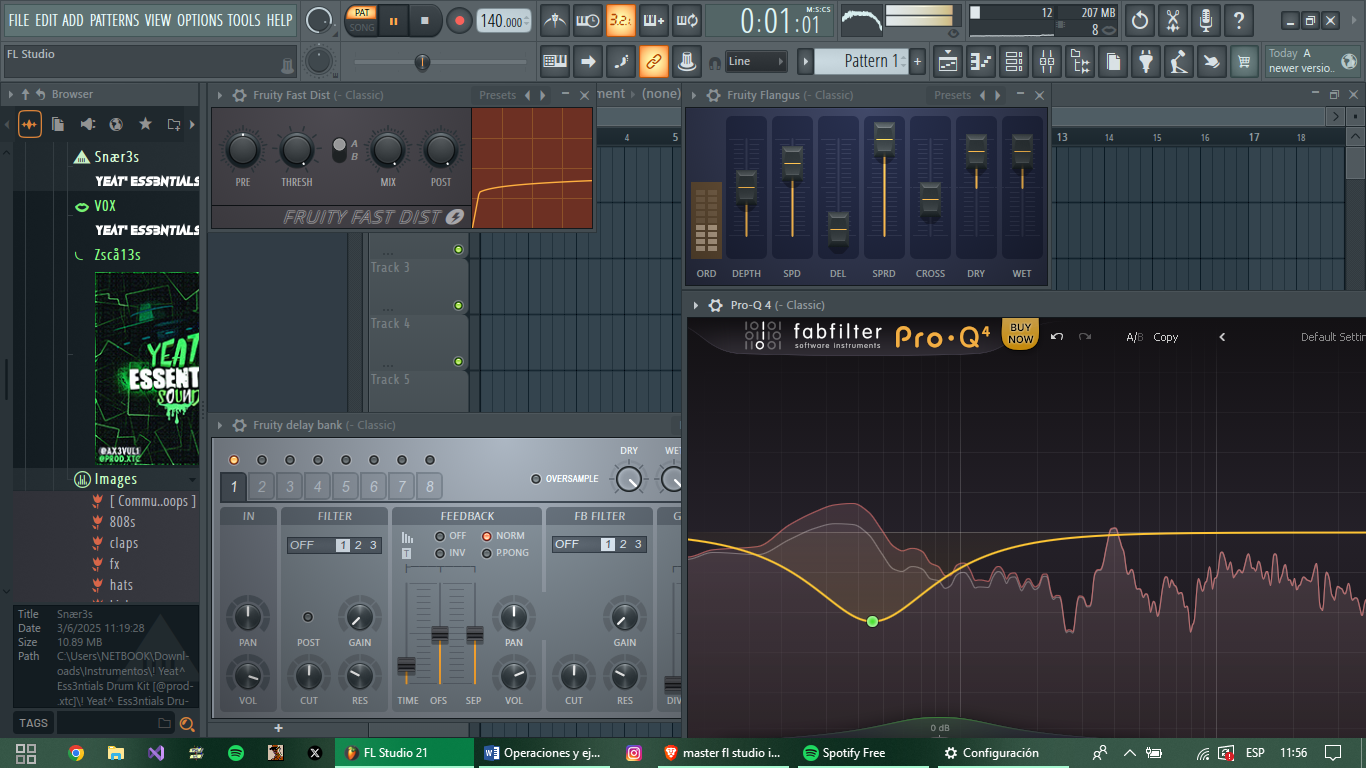The image size is (1366, 768).
Task: Click the step edit footprint icon
Action: [621, 61]
